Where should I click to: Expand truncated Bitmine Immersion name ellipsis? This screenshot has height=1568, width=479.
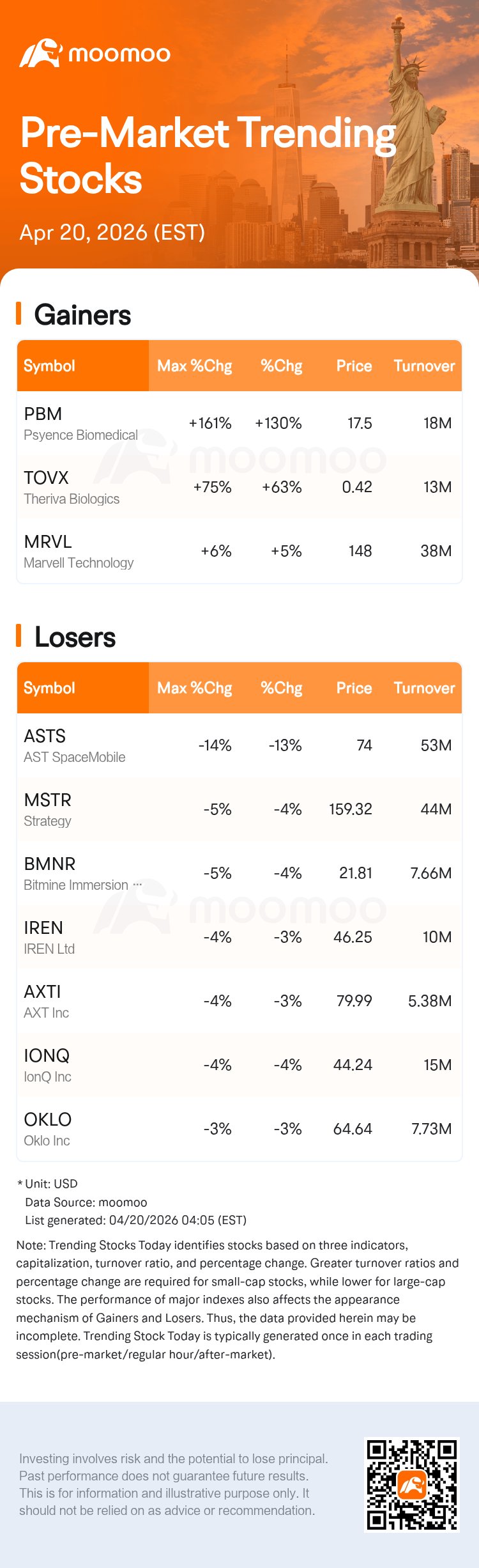[x=137, y=885]
